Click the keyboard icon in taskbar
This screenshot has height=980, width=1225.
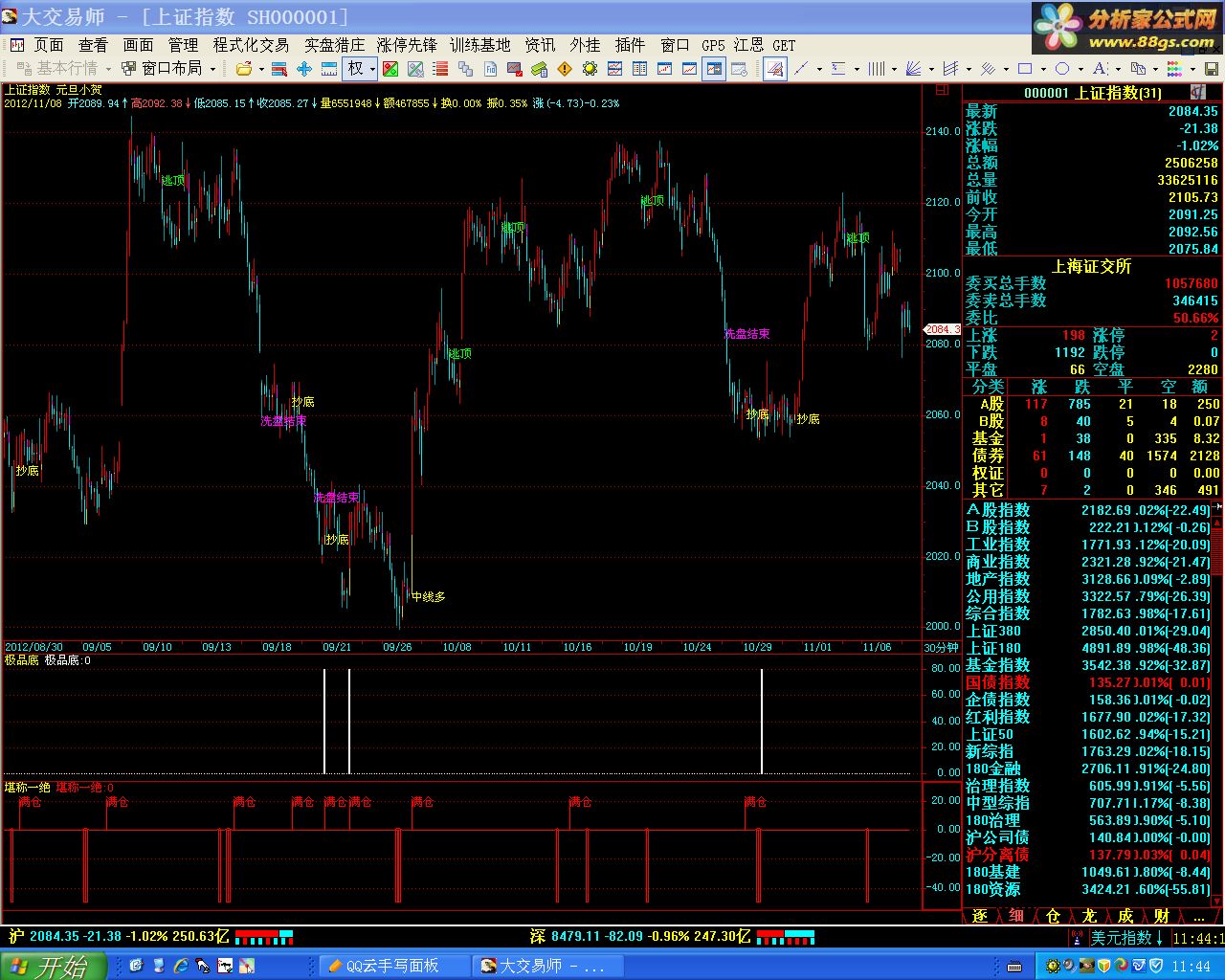pyautogui.click(x=1014, y=967)
